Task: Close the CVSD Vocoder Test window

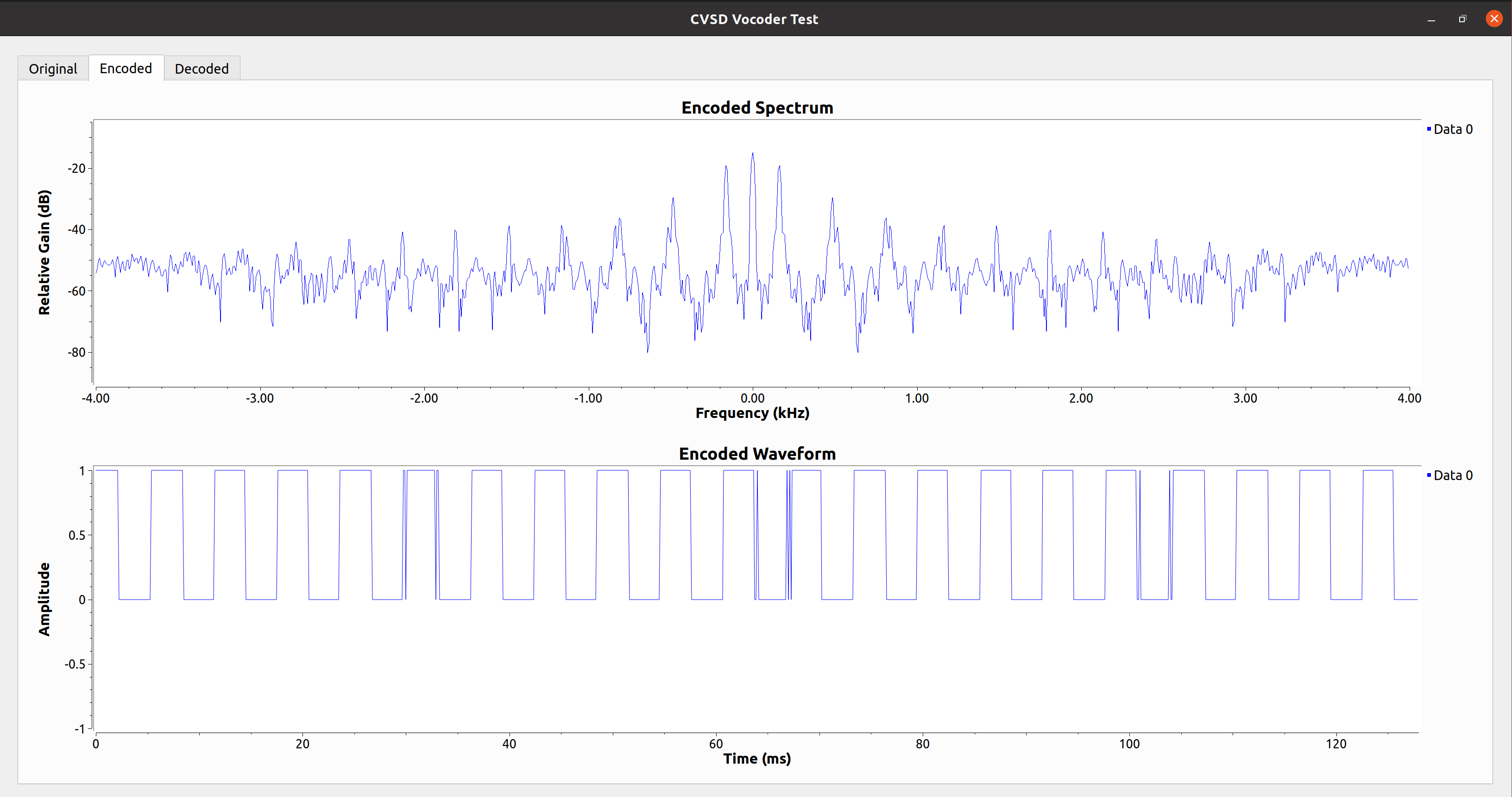Action: [x=1494, y=19]
